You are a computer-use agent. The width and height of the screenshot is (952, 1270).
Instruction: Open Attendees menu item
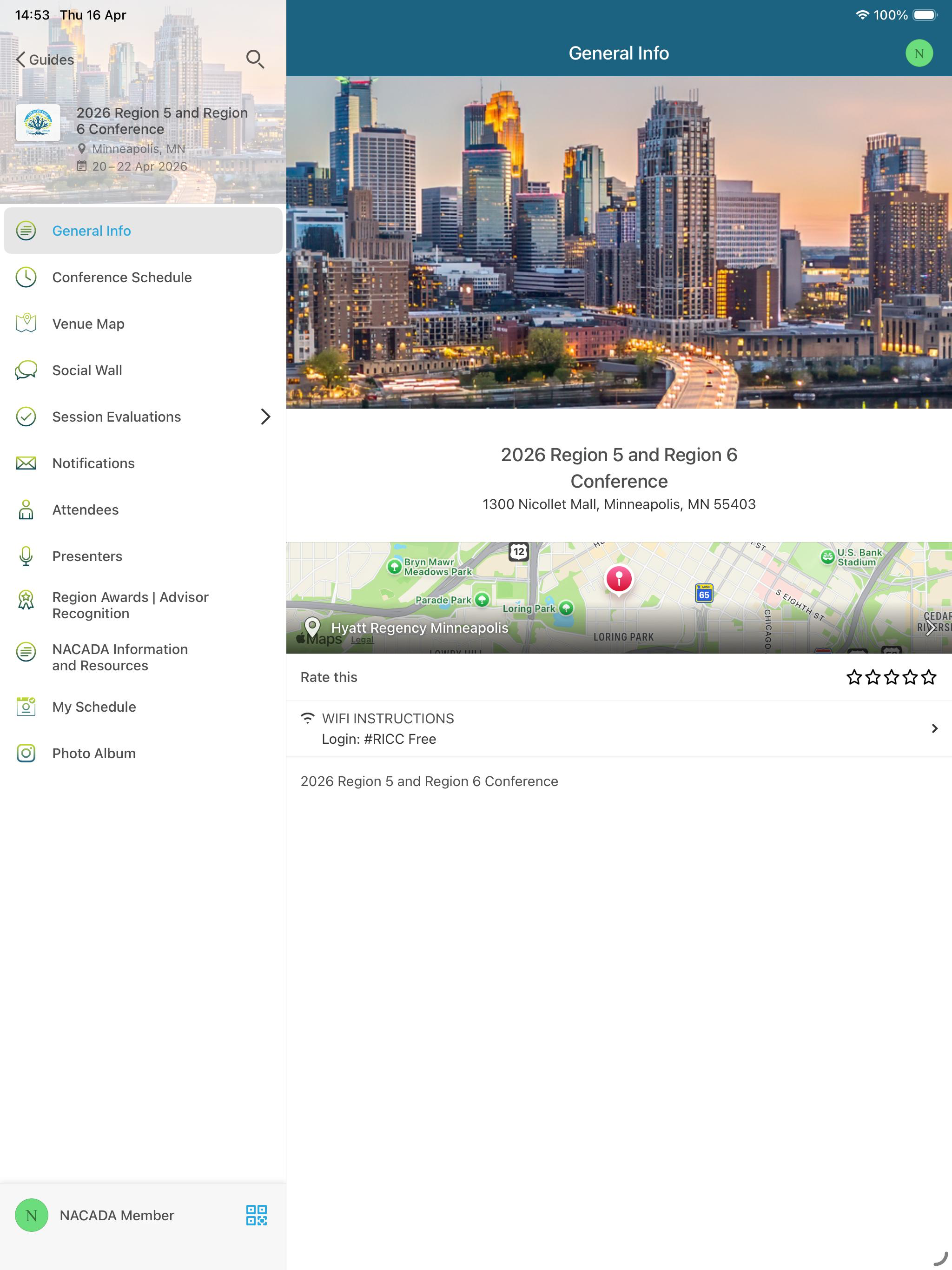pos(143,510)
